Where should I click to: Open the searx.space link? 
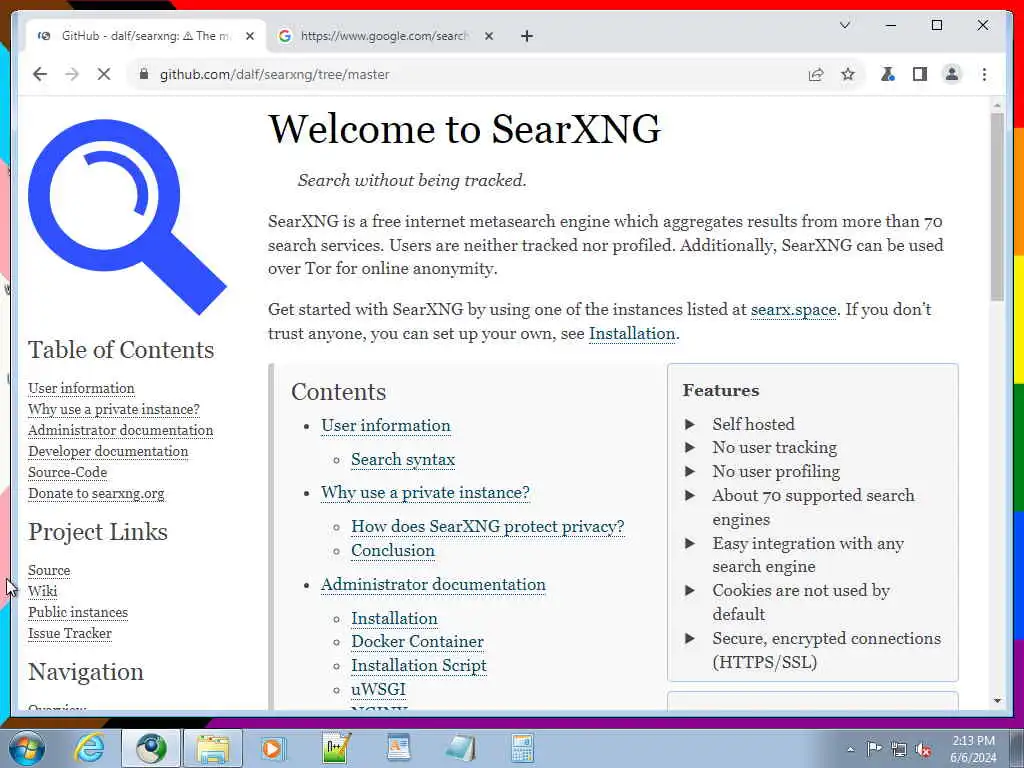point(793,310)
